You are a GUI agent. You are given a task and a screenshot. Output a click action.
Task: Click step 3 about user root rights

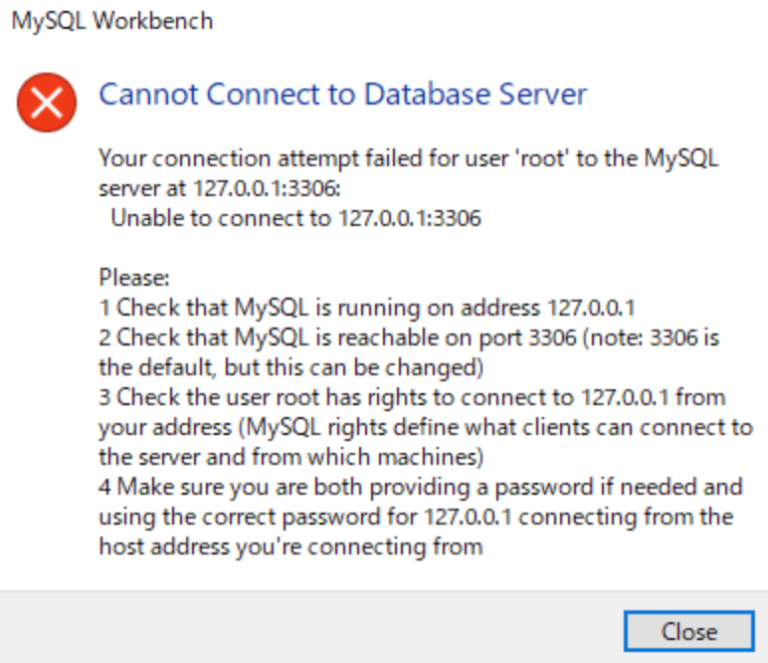click(412, 397)
